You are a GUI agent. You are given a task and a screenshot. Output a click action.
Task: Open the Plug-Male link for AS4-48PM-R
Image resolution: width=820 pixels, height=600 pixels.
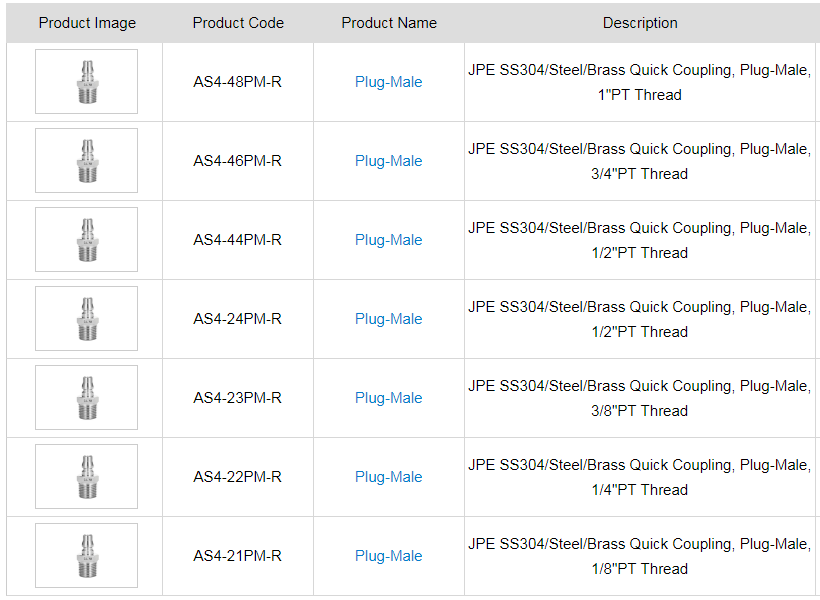pos(388,82)
